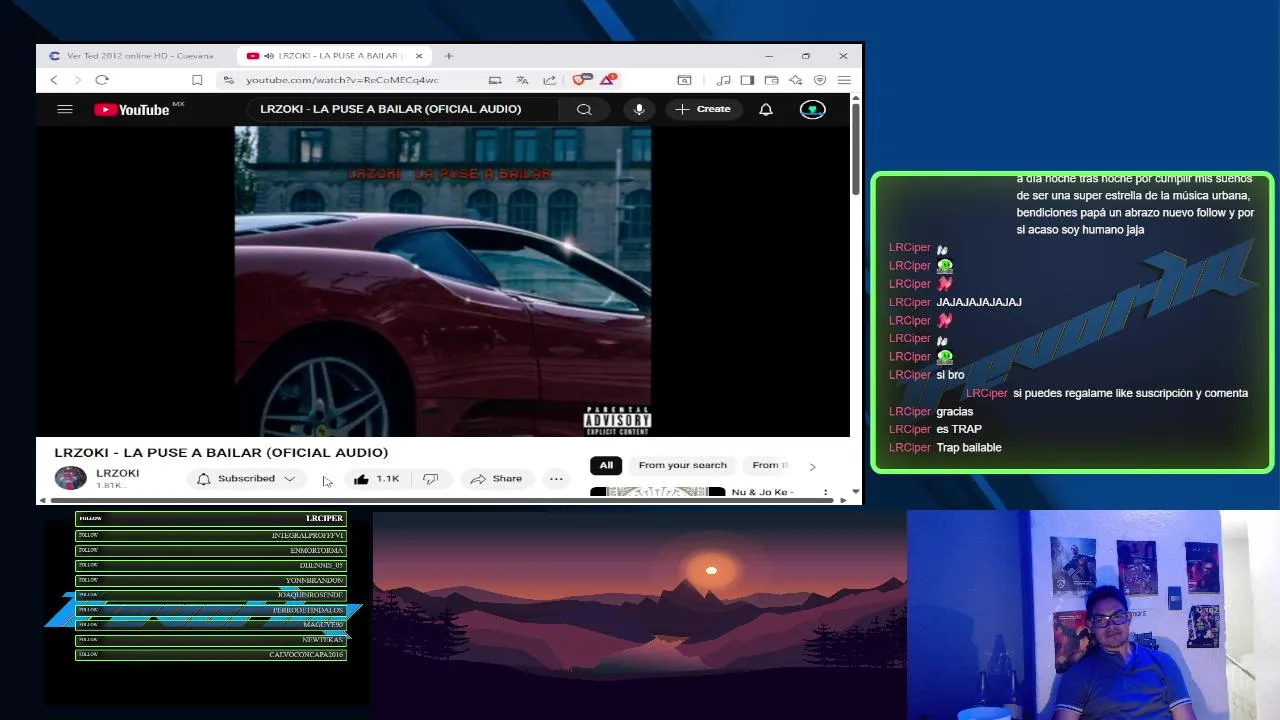Screen dimensions: 1280x720
Task: Open the browser media music-note icon
Action: click(x=723, y=80)
